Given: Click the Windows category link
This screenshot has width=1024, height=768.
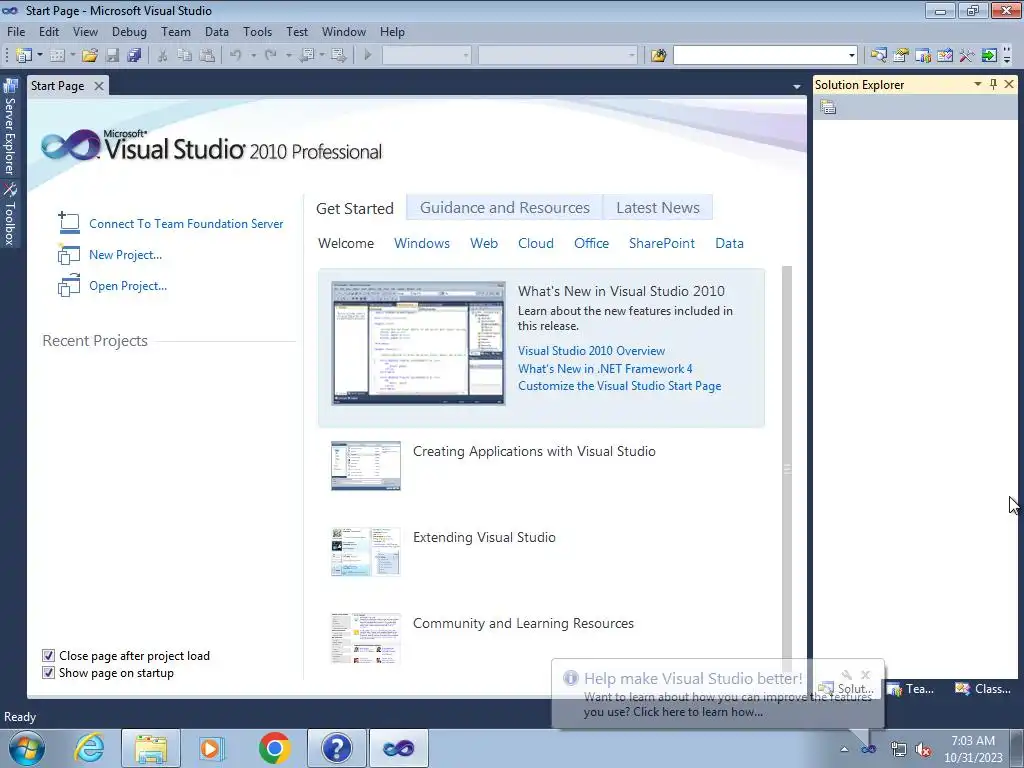Looking at the screenshot, I should [x=422, y=243].
